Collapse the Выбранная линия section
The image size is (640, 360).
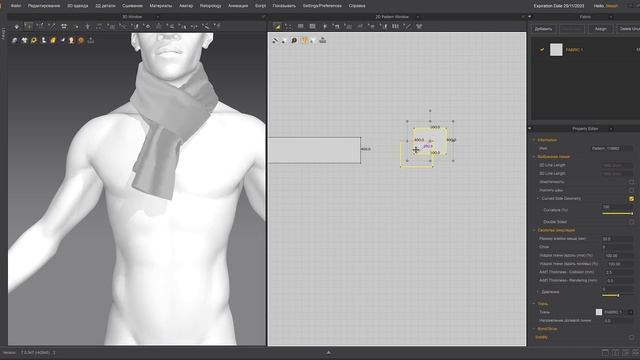(x=533, y=157)
